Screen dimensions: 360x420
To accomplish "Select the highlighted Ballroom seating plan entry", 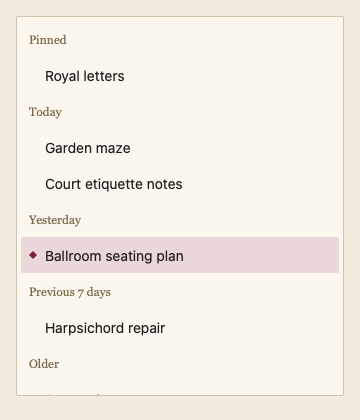I will (180, 255).
